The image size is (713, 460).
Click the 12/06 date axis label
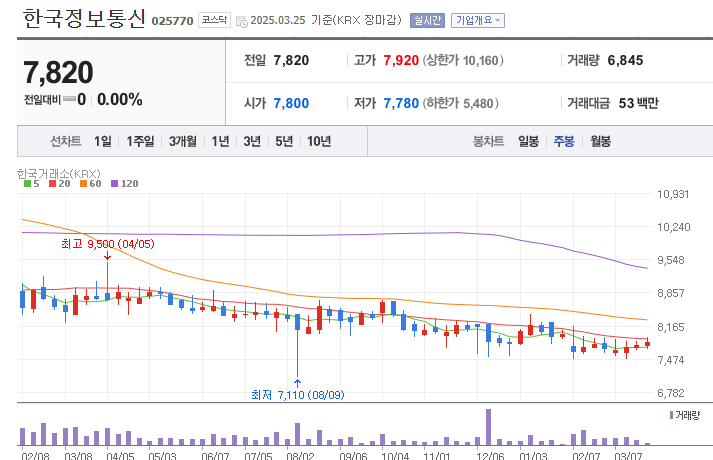(490, 455)
